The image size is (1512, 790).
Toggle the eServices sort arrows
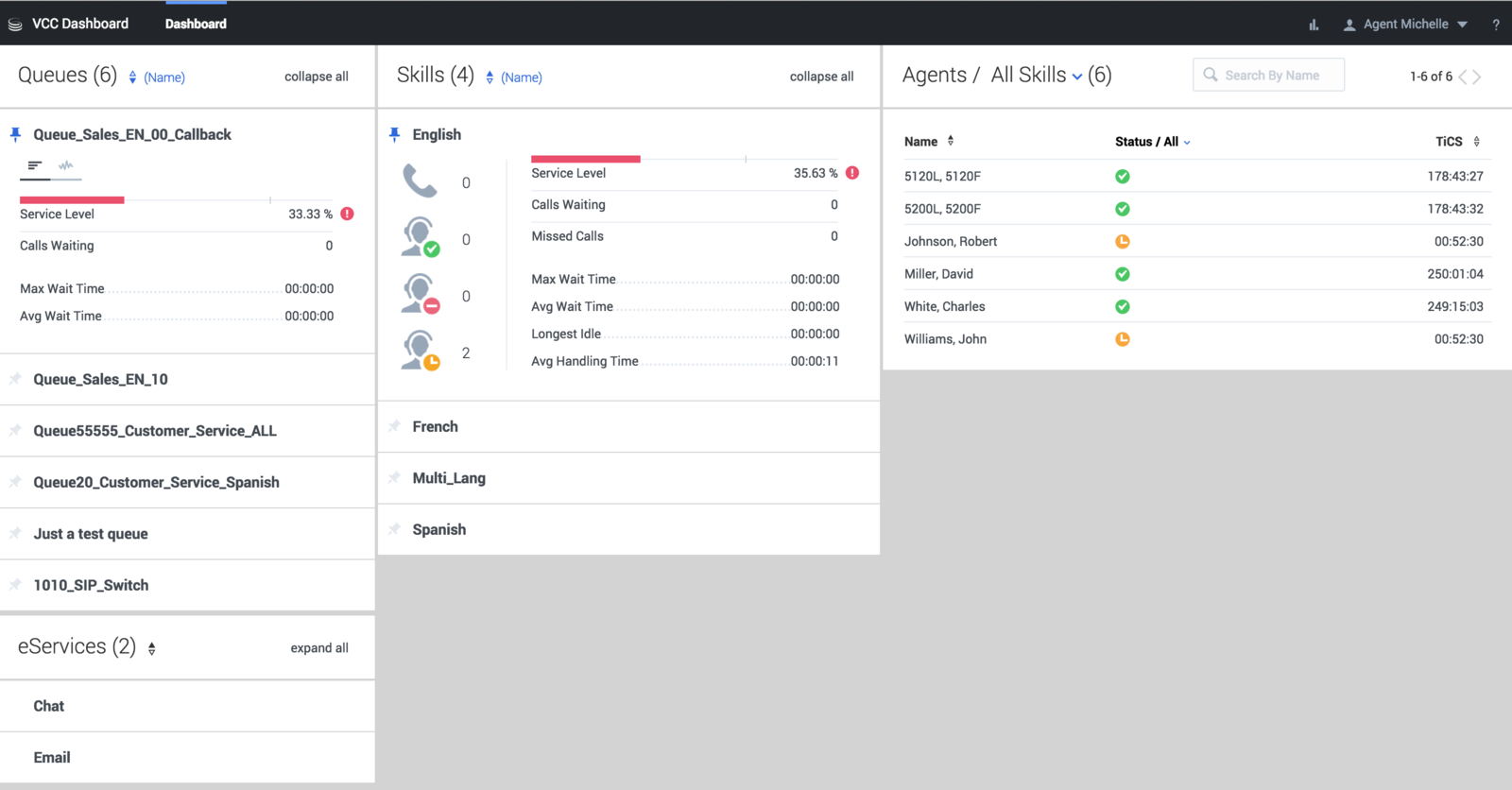pos(151,648)
